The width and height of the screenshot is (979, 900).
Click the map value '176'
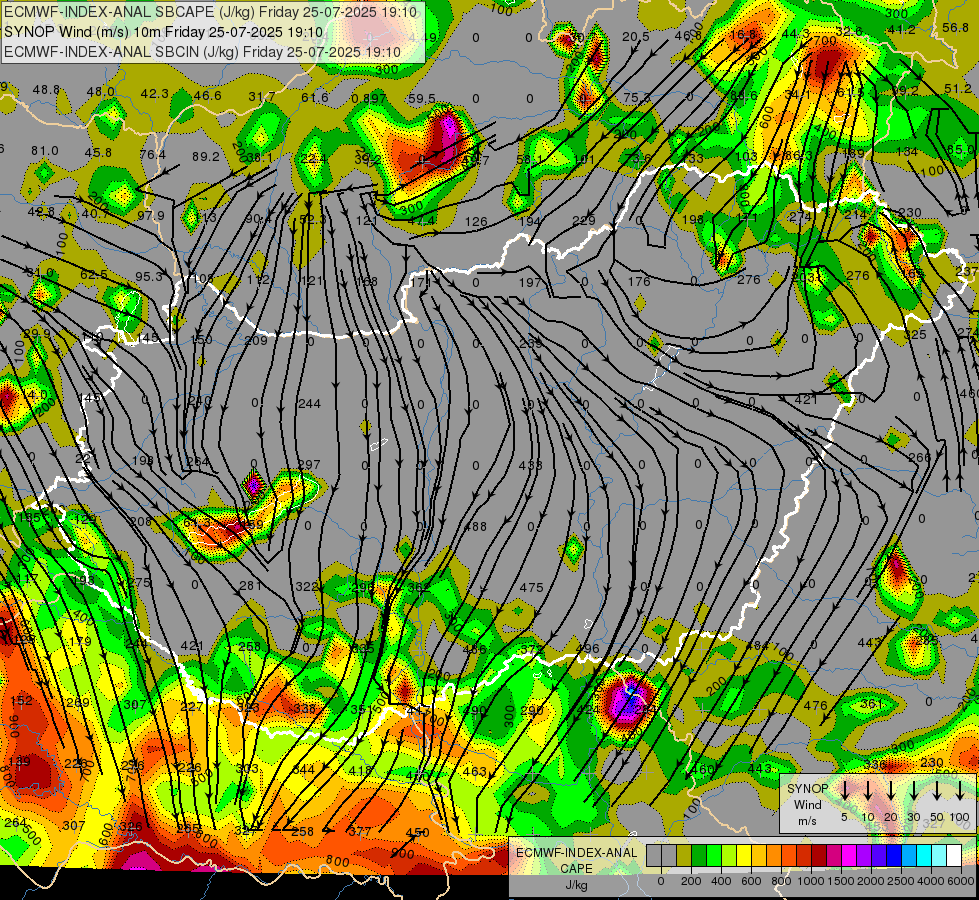pyautogui.click(x=639, y=281)
